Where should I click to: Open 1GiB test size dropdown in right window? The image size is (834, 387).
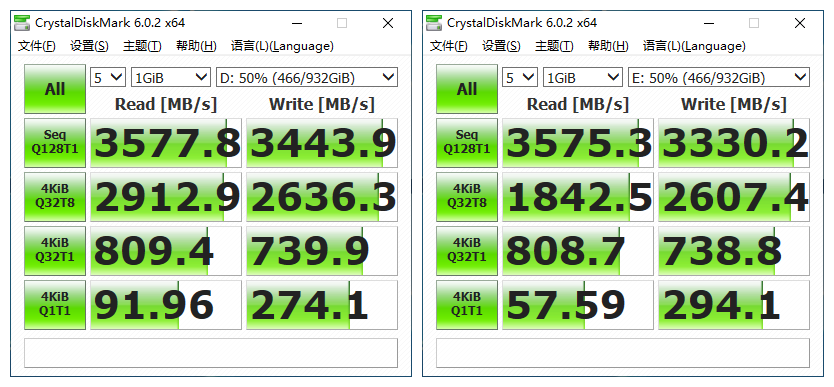(x=583, y=78)
